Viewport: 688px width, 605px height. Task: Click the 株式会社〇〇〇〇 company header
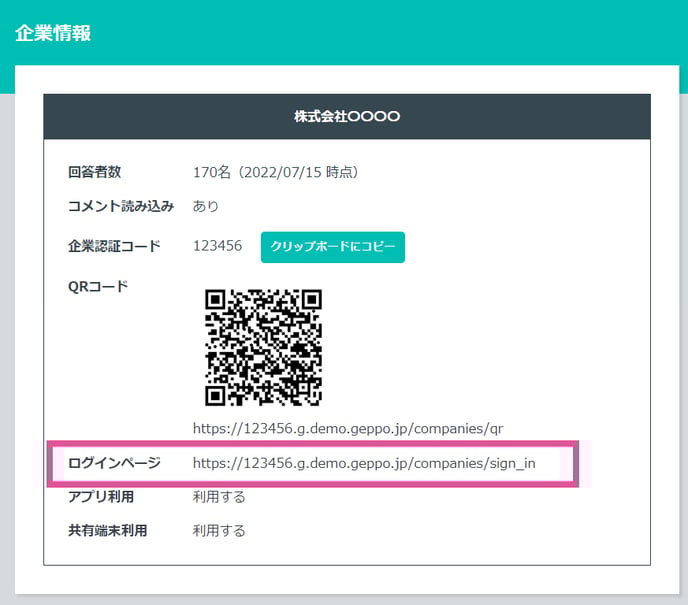[x=347, y=117]
